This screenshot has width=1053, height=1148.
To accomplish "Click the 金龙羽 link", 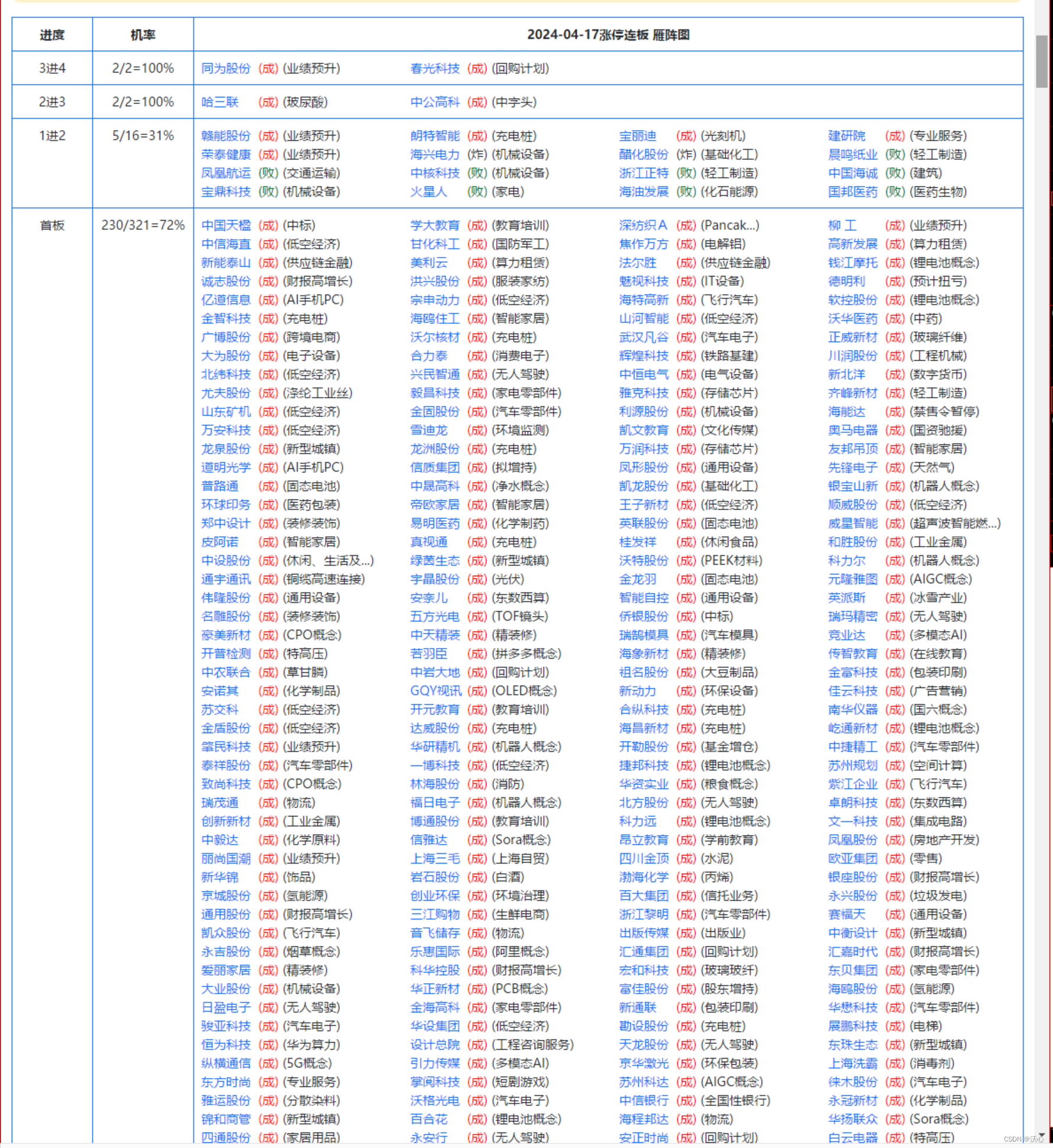I will coord(638,579).
